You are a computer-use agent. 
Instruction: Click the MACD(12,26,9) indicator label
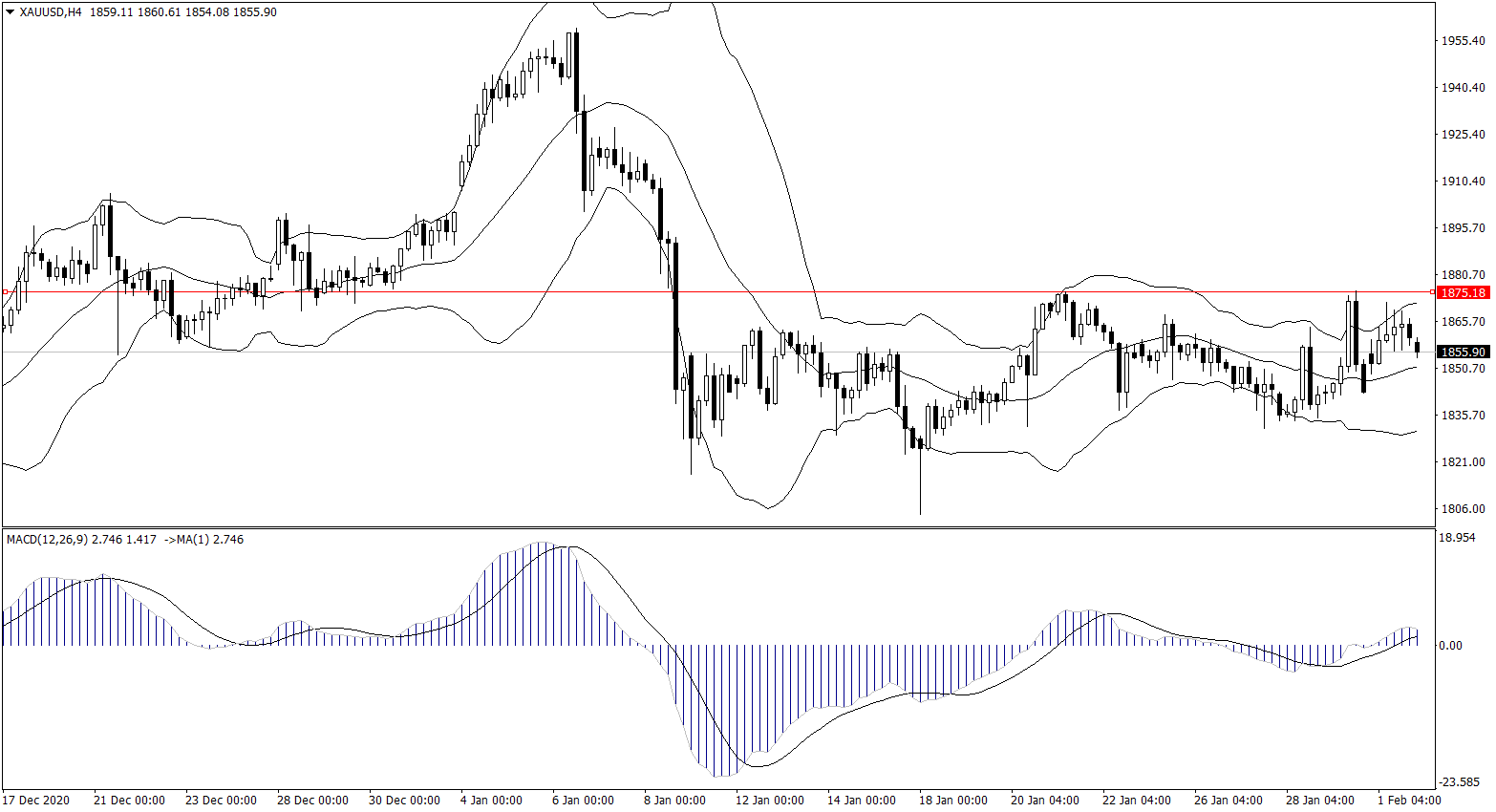click(47, 540)
